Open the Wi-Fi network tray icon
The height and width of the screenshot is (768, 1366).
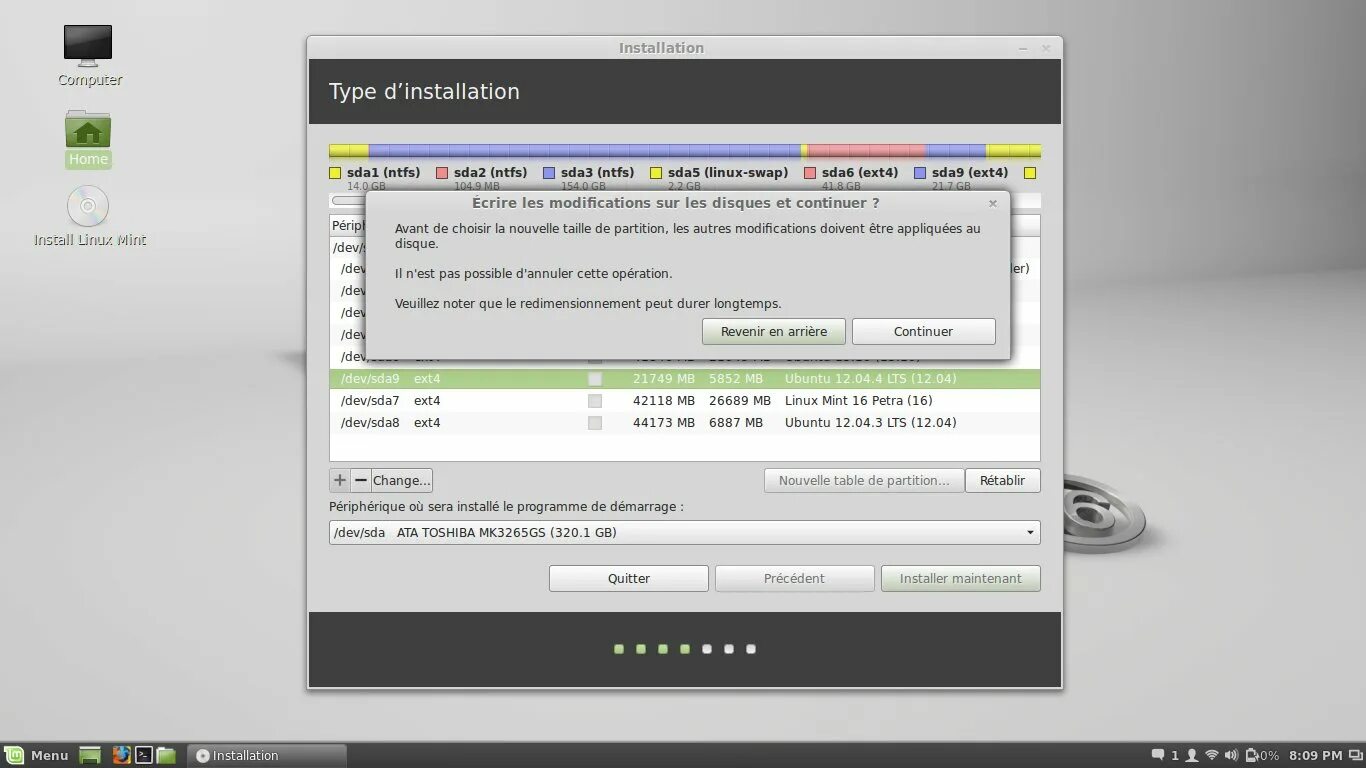[x=1212, y=755]
